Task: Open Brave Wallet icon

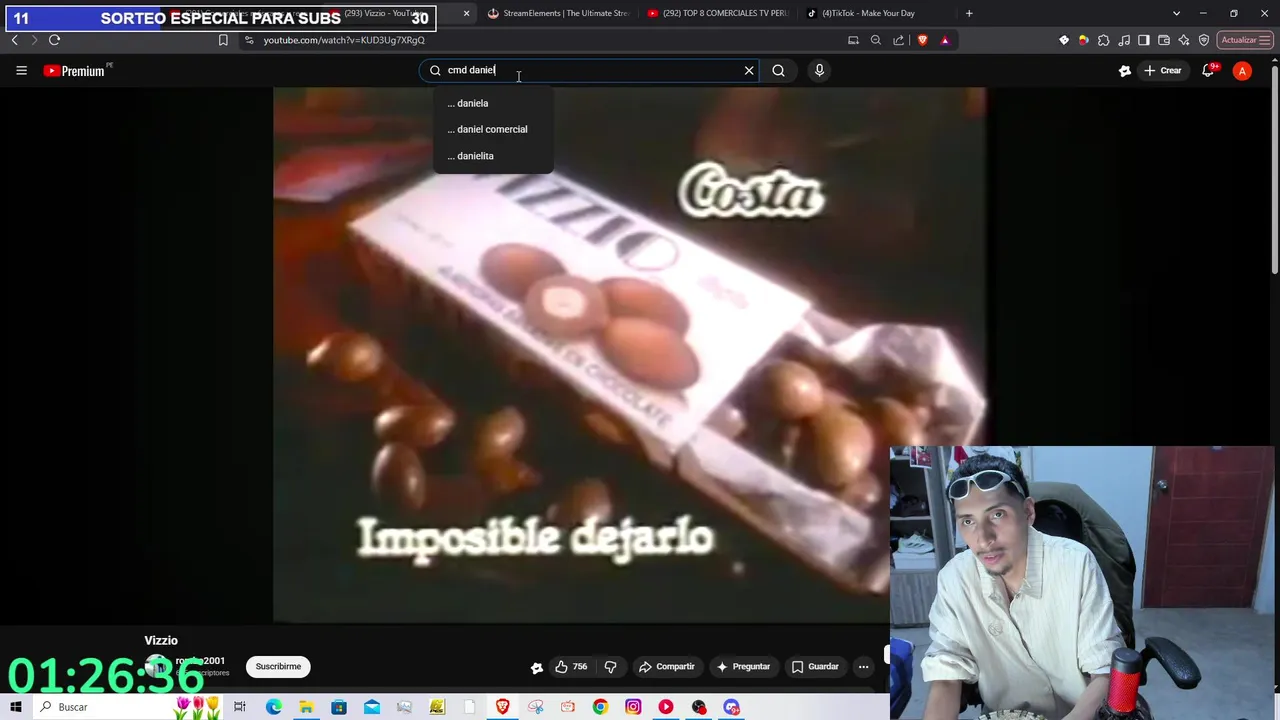Action: tap(1164, 40)
